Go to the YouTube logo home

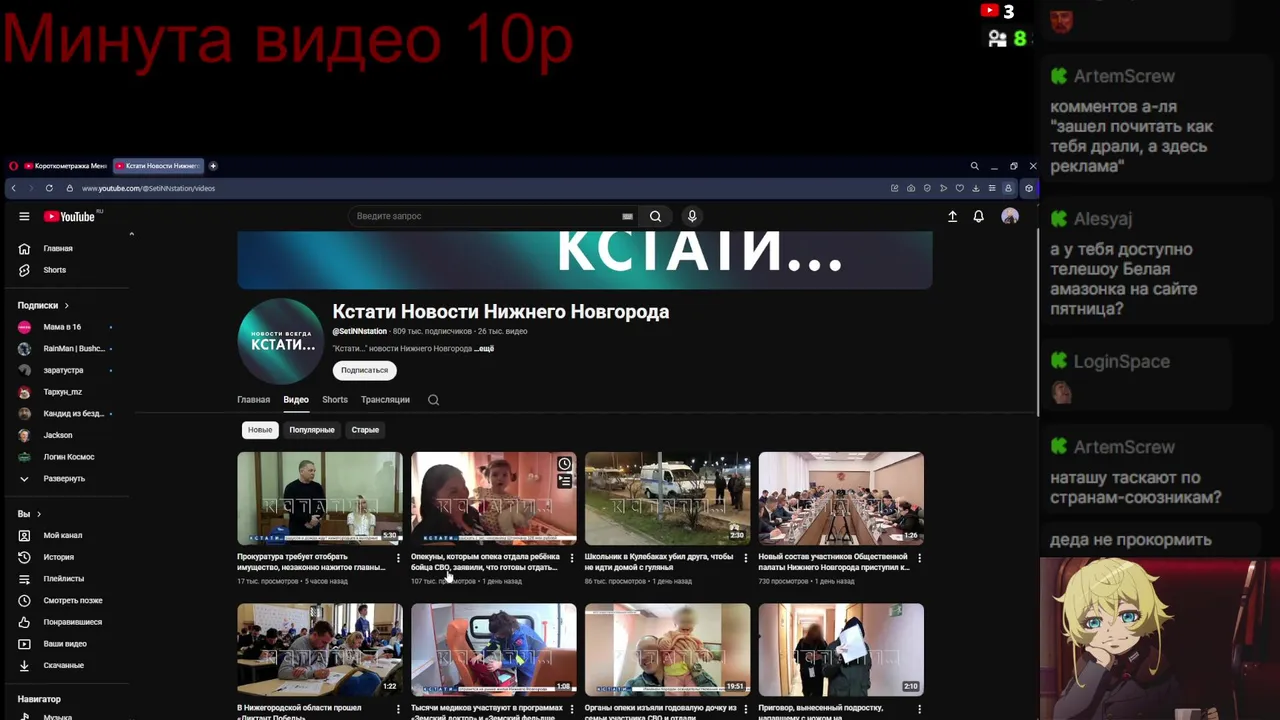(x=70, y=216)
